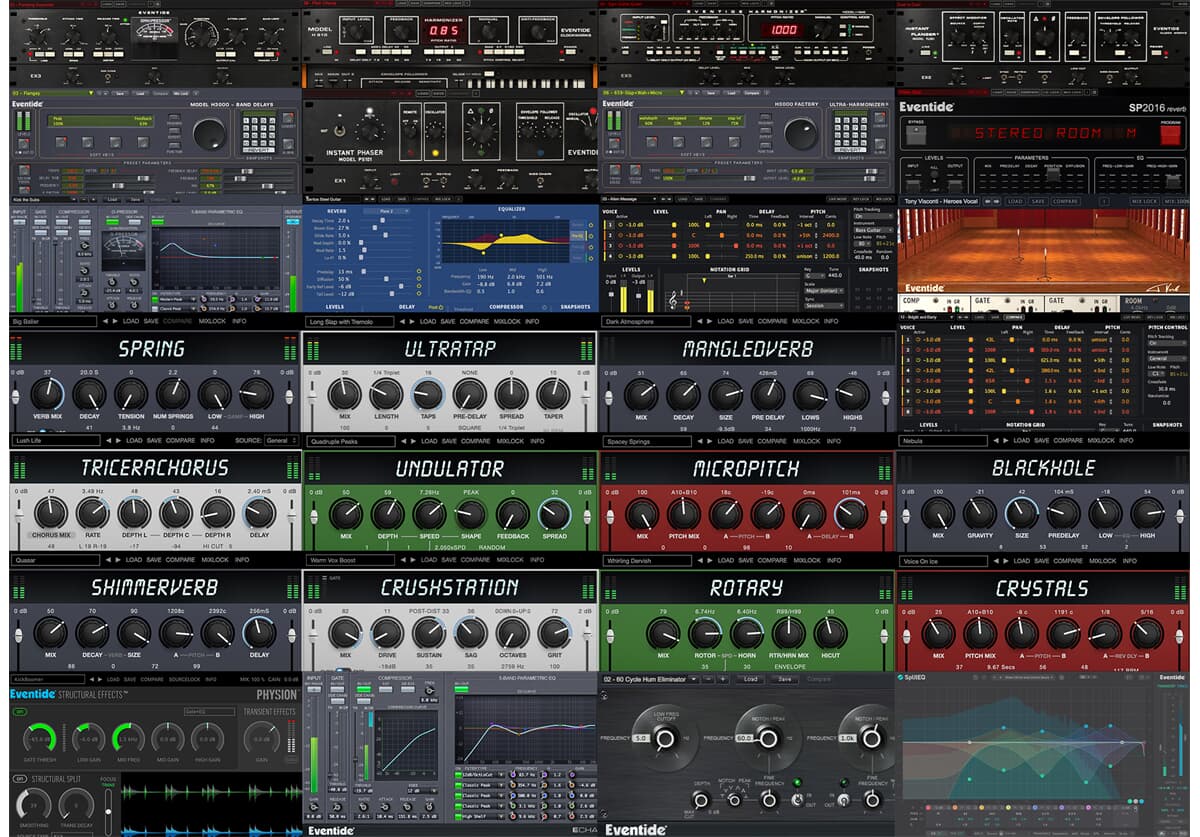Flip the BYPASS switch on the SP2016 reverb
The height and width of the screenshot is (837, 1200).
916,130
